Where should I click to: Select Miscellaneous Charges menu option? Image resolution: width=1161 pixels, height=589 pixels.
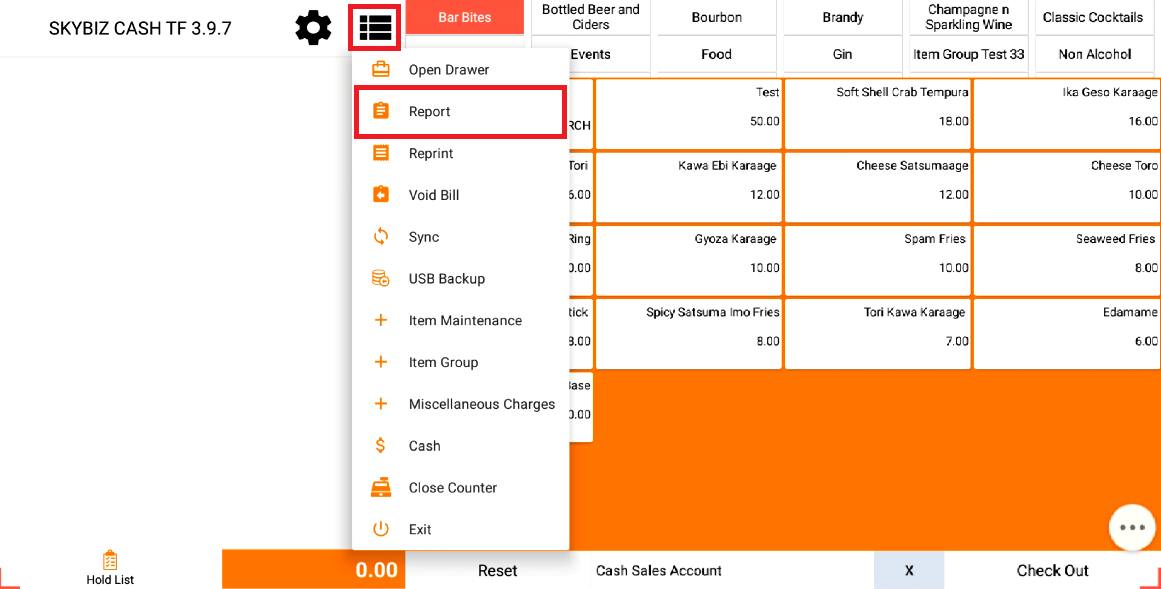(x=481, y=405)
